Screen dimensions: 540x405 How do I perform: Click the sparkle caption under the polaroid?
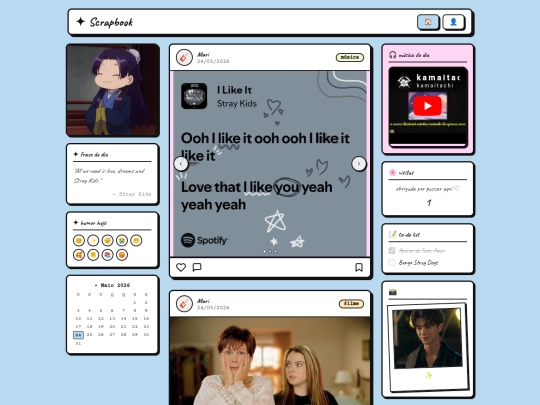(429, 375)
